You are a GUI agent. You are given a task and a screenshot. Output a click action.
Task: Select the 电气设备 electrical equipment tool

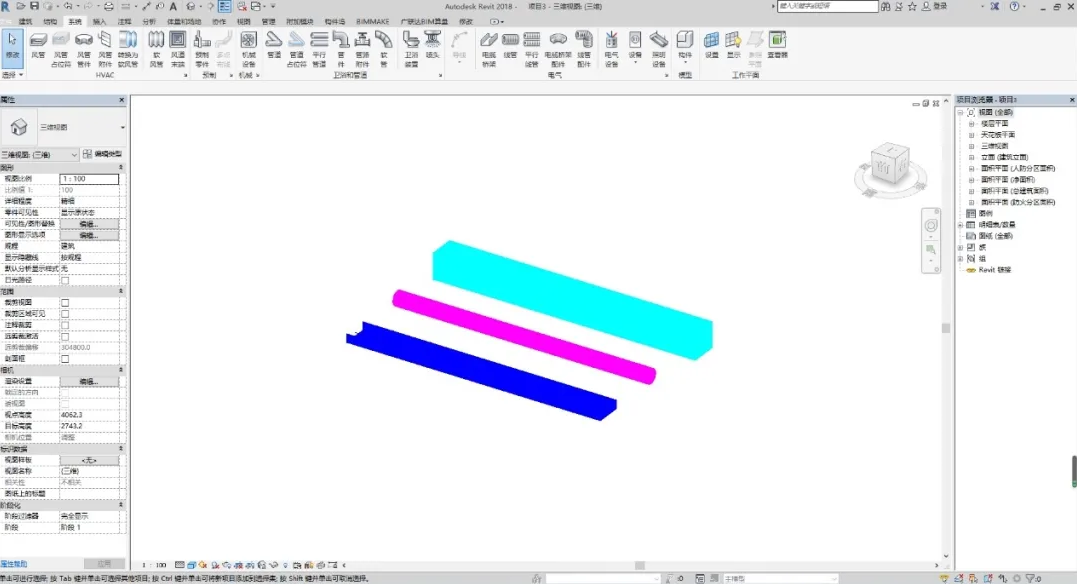click(x=611, y=49)
